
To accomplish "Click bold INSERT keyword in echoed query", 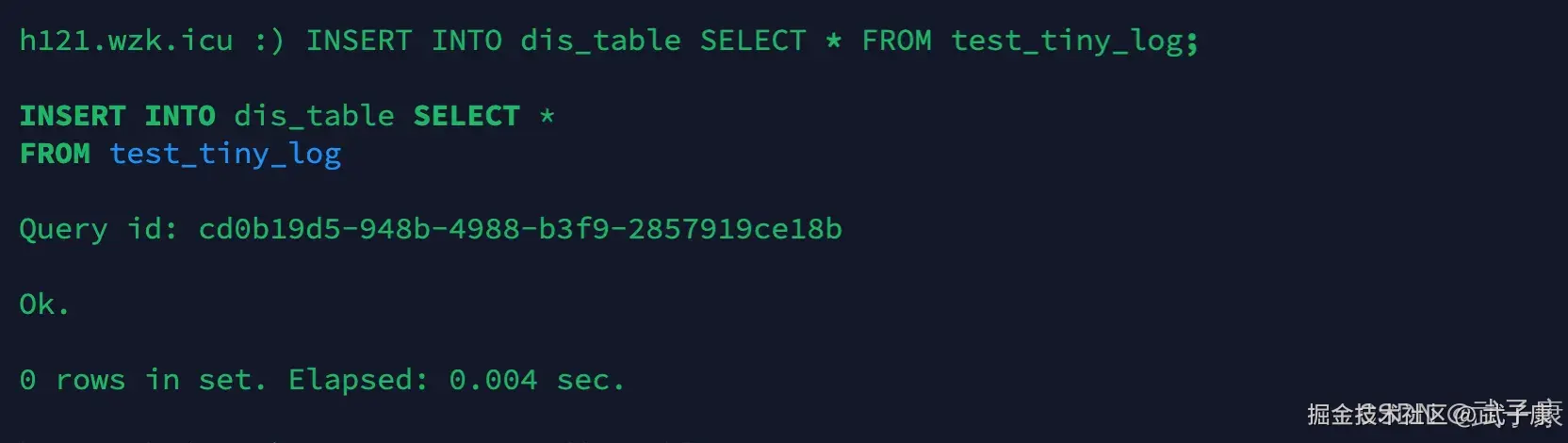I will click(x=73, y=116).
